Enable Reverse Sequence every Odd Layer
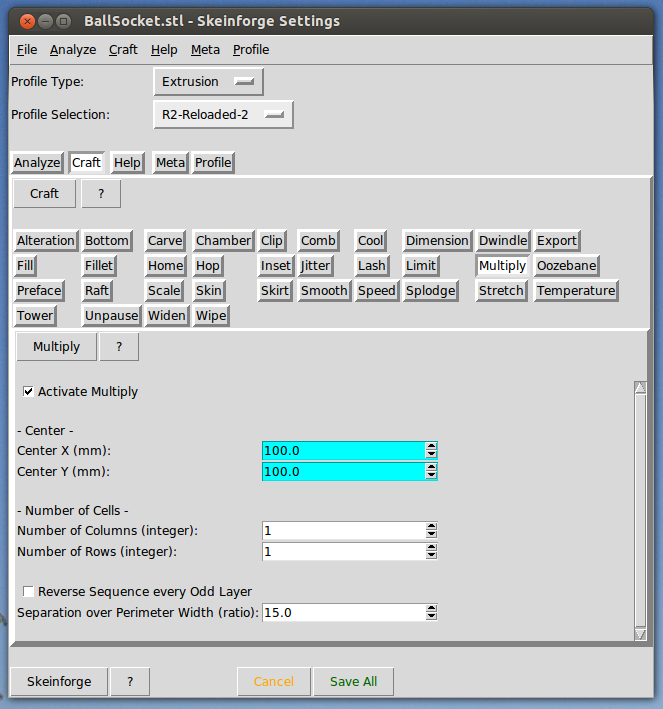 (x=28, y=591)
